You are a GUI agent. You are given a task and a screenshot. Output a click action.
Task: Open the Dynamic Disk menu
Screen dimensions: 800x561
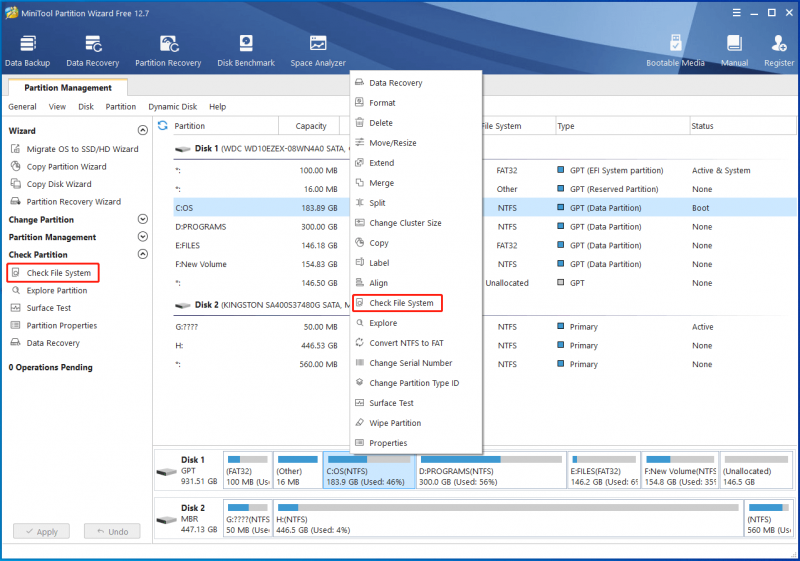(172, 107)
